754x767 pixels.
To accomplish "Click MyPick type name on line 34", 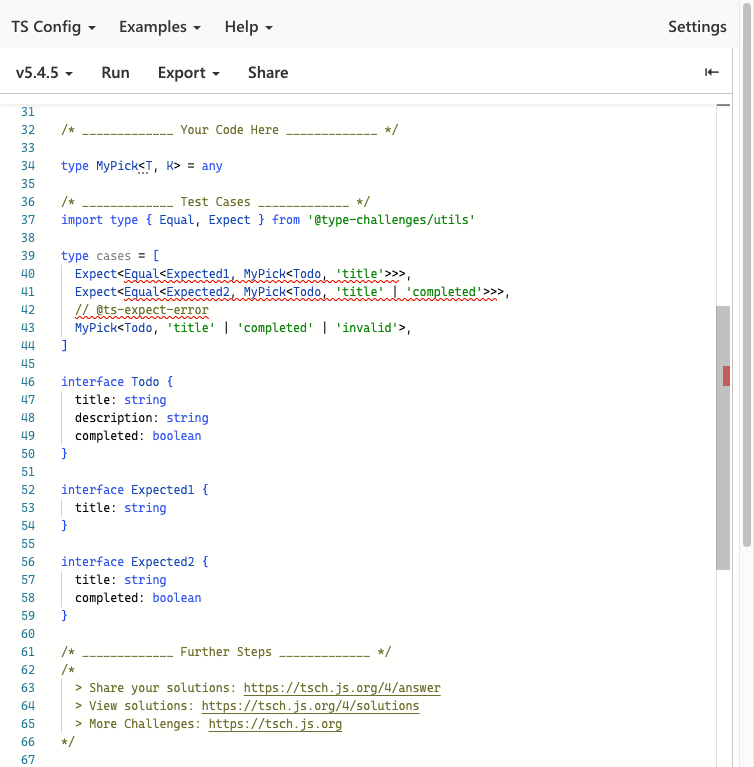I will [117, 166].
